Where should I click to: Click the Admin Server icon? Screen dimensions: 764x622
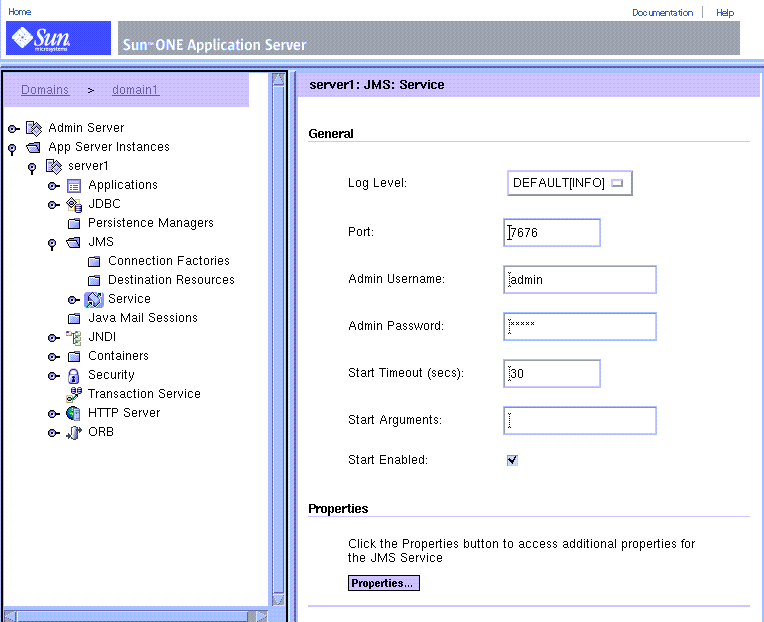[34, 129]
